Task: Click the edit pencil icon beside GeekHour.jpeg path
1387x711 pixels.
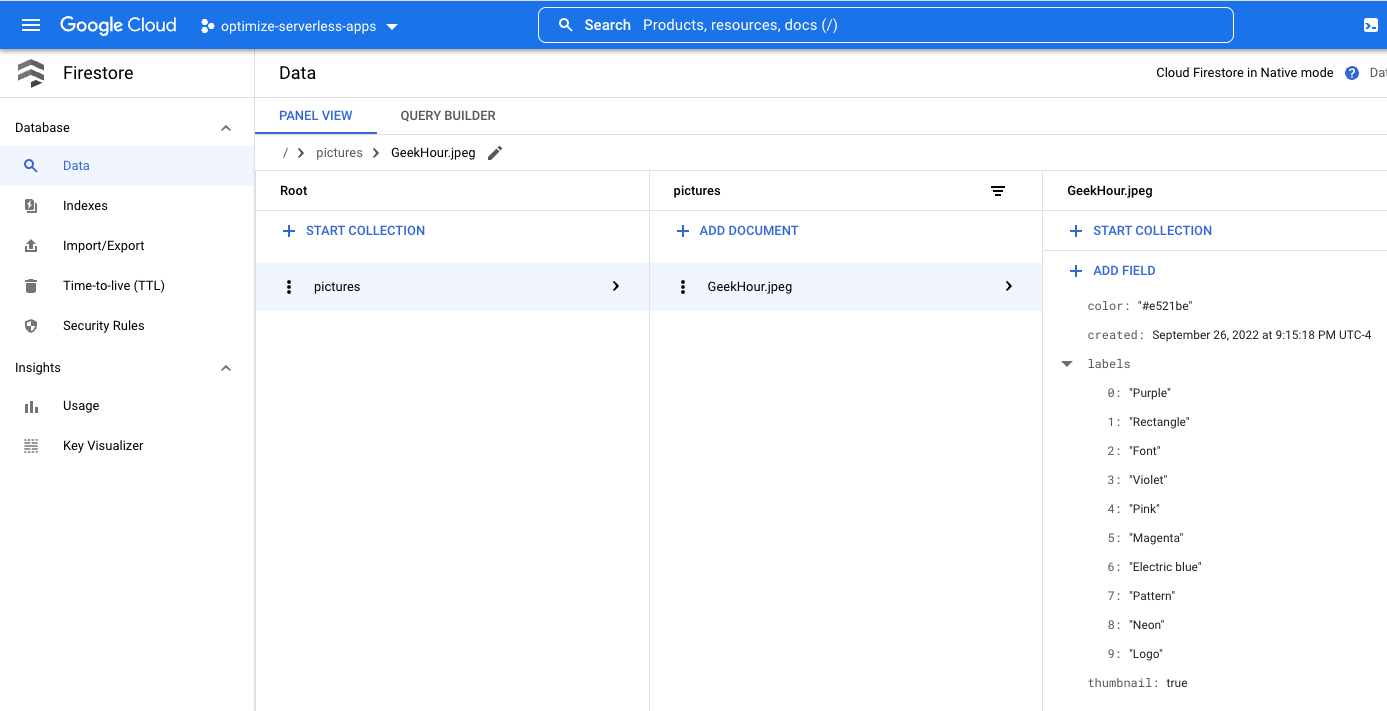Action: (495, 153)
